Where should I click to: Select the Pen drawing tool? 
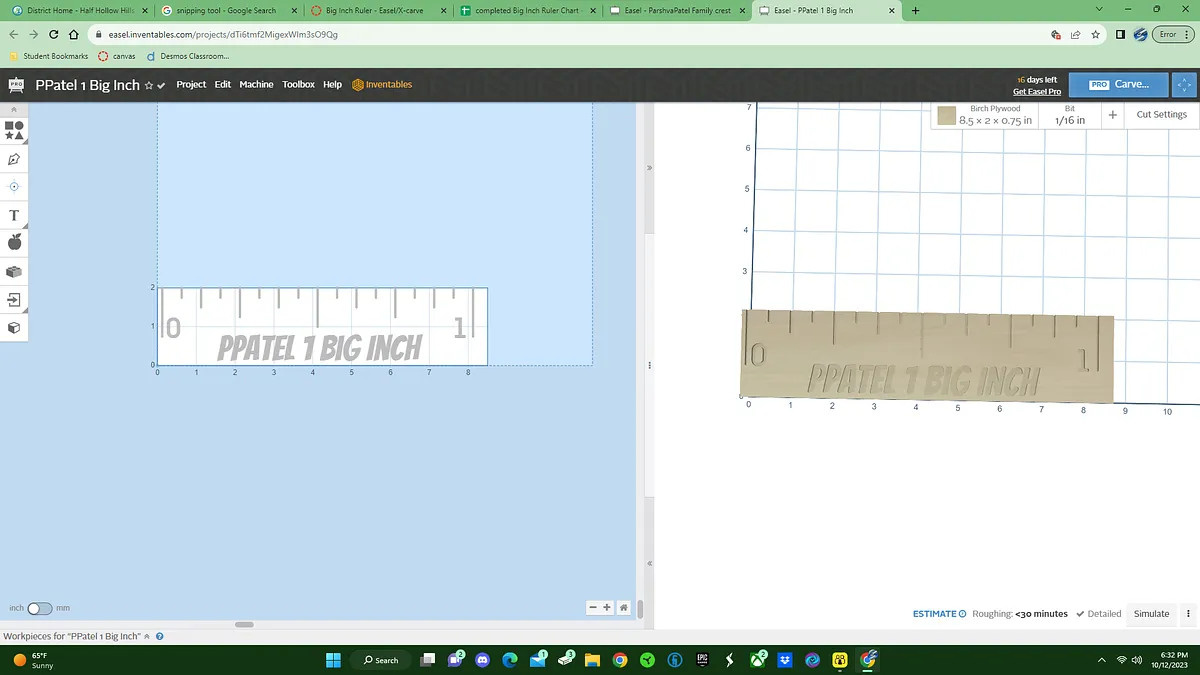(14, 159)
